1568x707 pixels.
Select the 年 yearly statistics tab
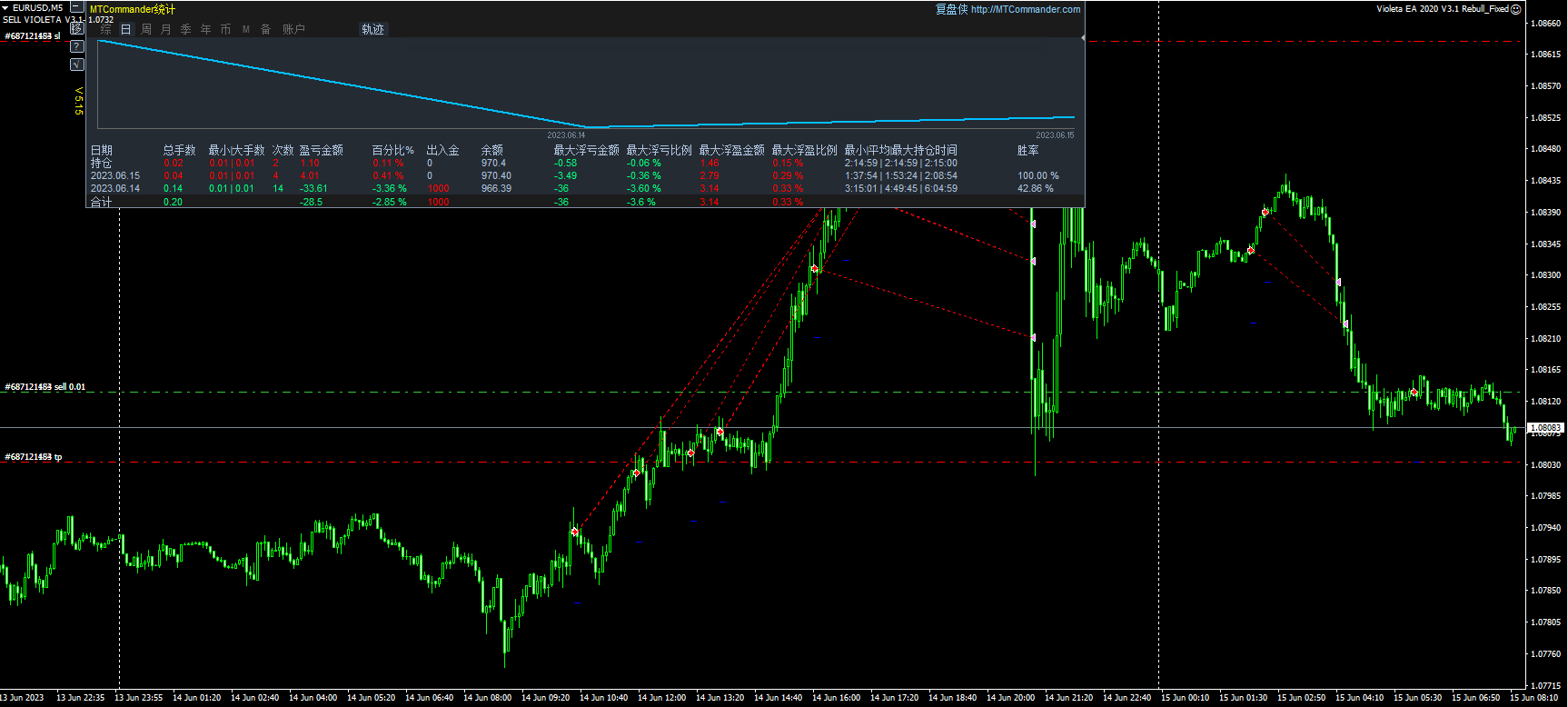click(206, 29)
